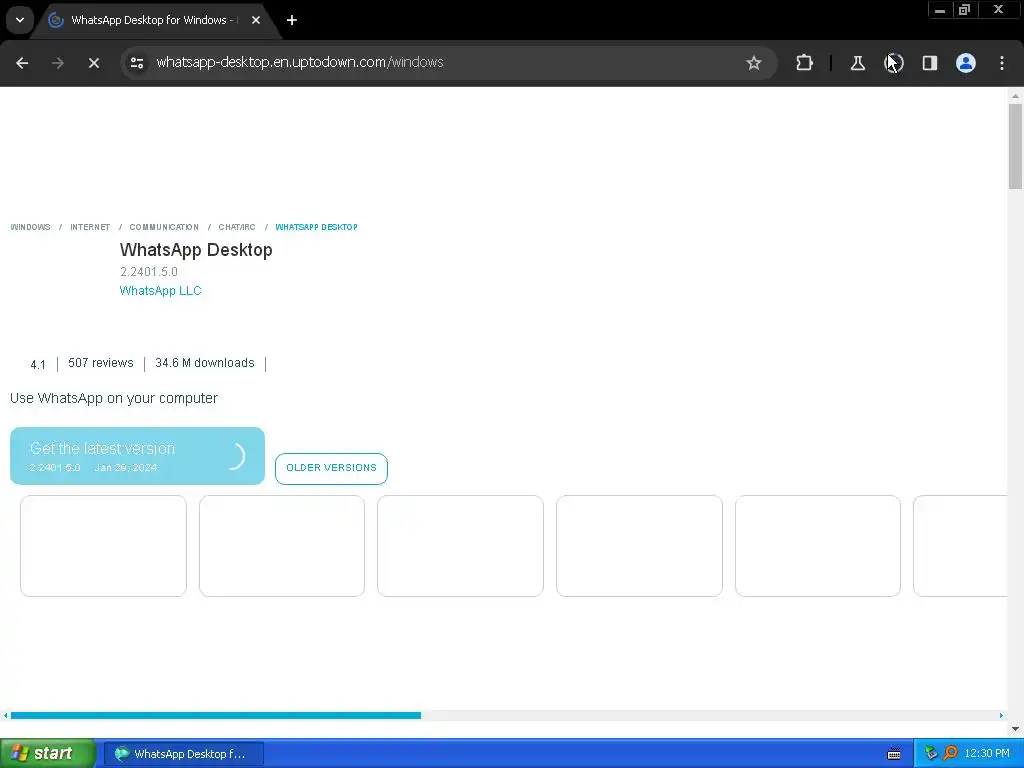Click version number 2.2401.5.0 under title
The width and height of the screenshot is (1024, 768).
click(148, 272)
